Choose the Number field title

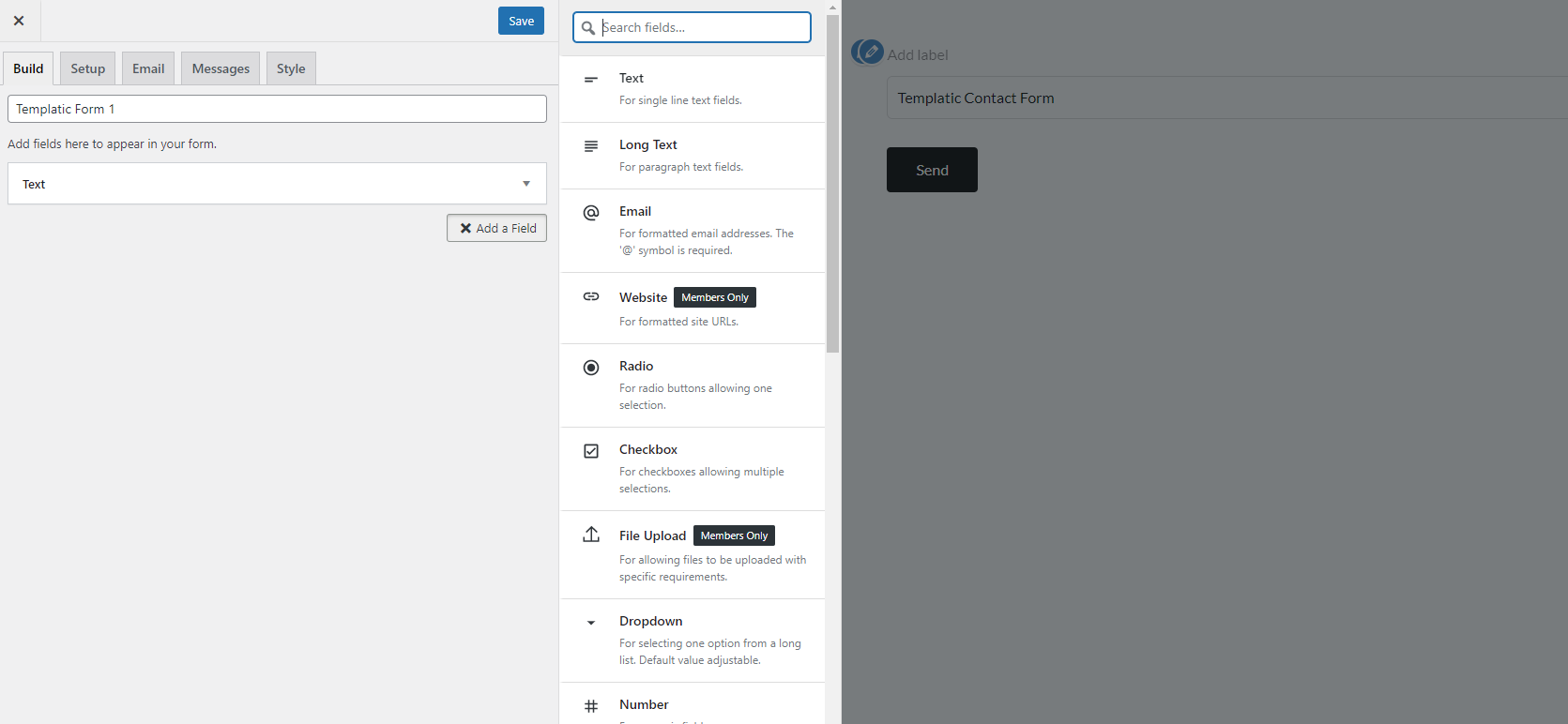(644, 704)
